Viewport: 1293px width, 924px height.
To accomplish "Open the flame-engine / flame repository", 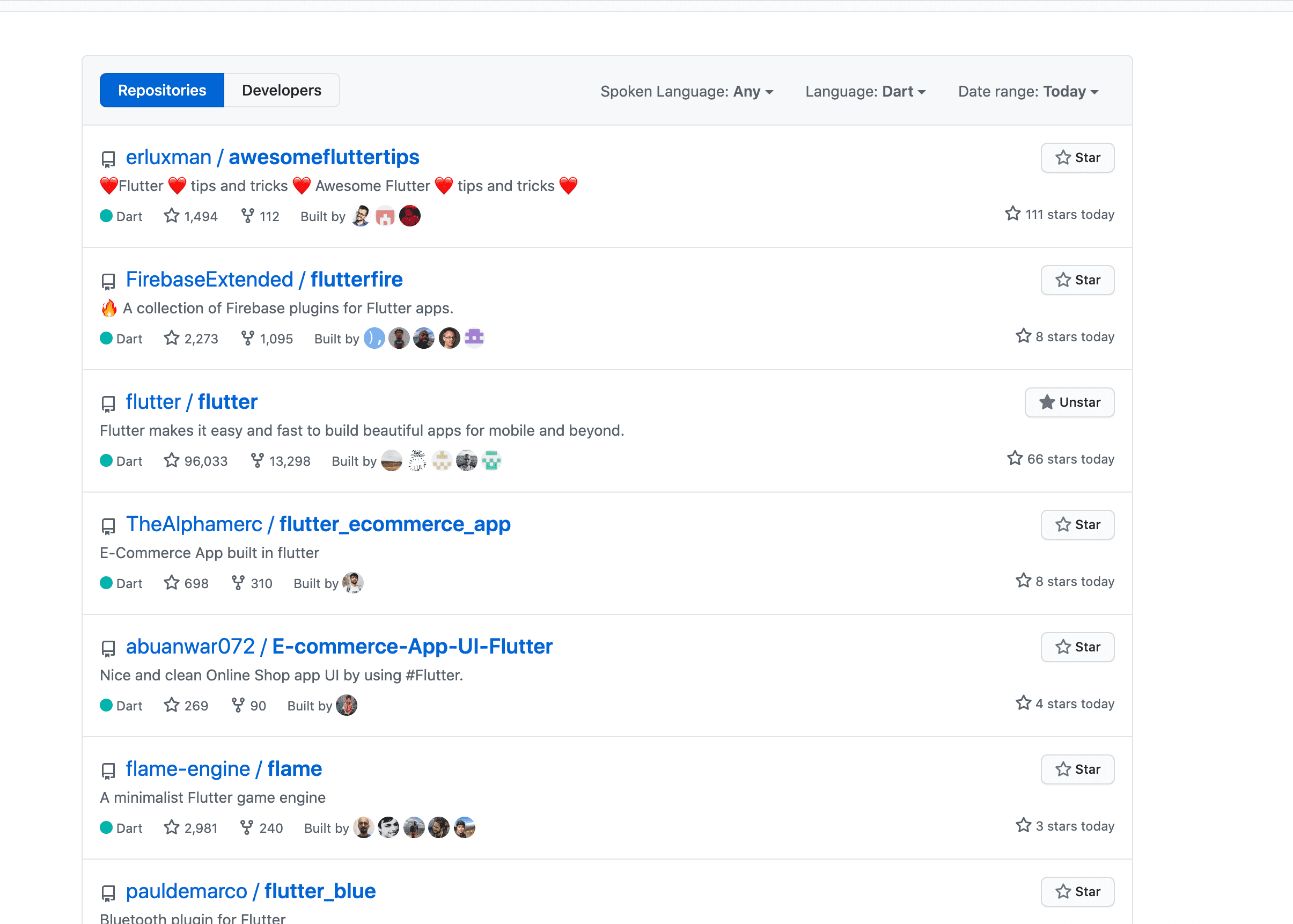I will [224, 769].
